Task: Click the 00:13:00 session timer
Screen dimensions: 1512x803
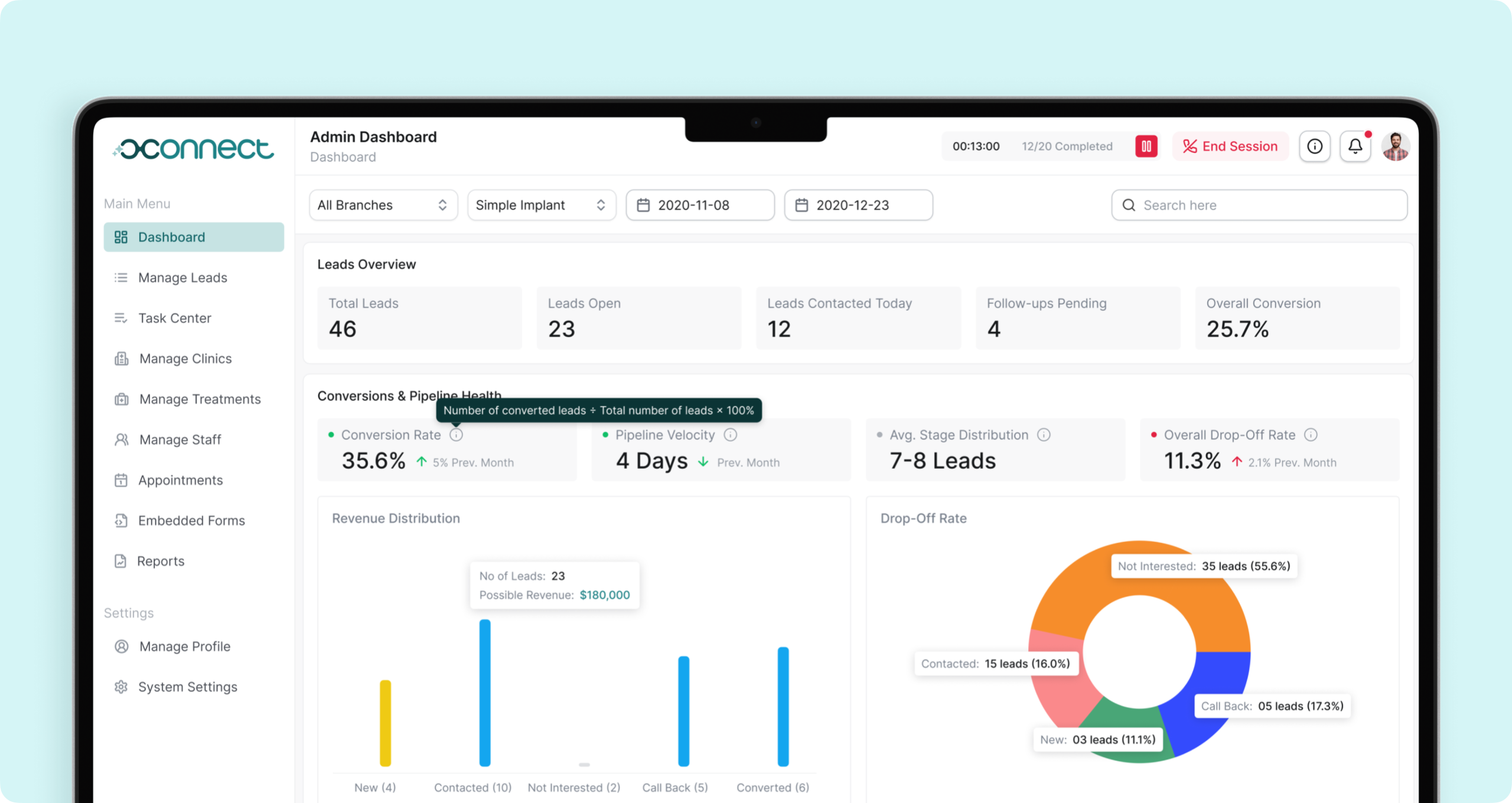Action: tap(976, 146)
